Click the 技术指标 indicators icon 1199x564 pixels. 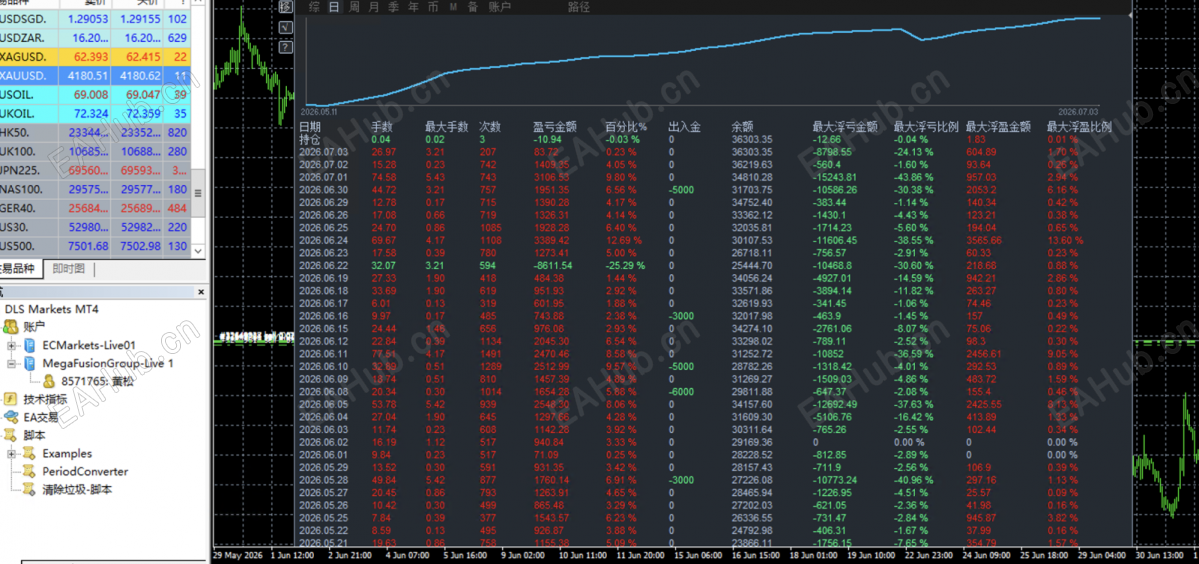pos(11,399)
